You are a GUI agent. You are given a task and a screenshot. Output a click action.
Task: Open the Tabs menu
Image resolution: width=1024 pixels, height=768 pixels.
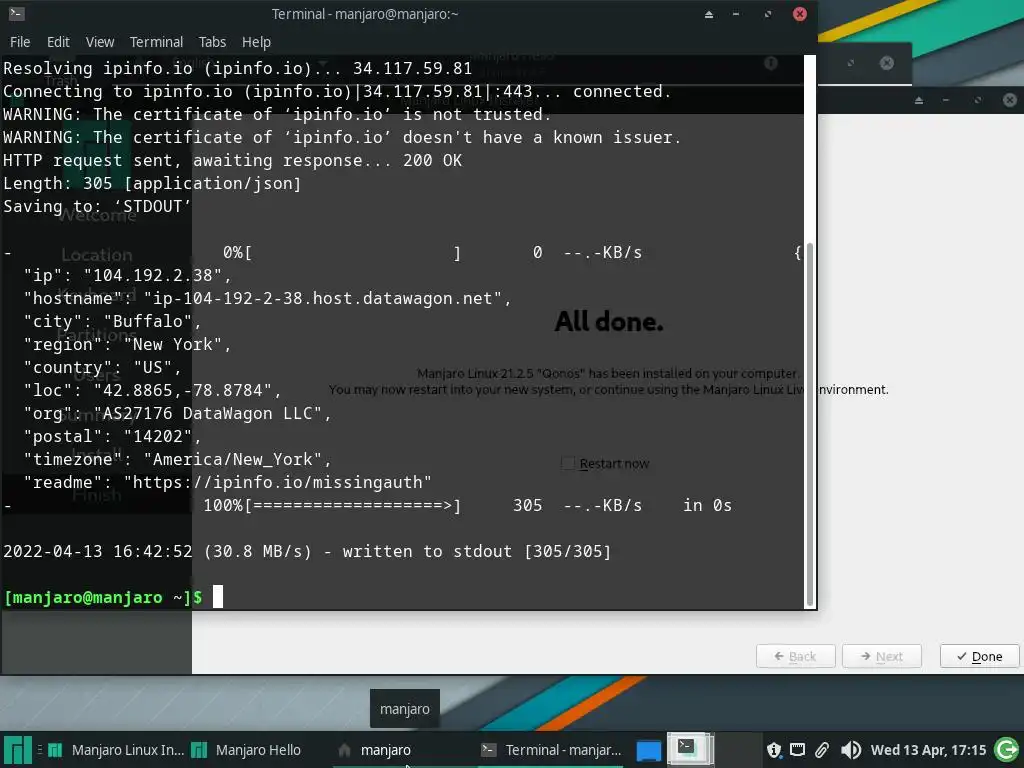pyautogui.click(x=212, y=42)
